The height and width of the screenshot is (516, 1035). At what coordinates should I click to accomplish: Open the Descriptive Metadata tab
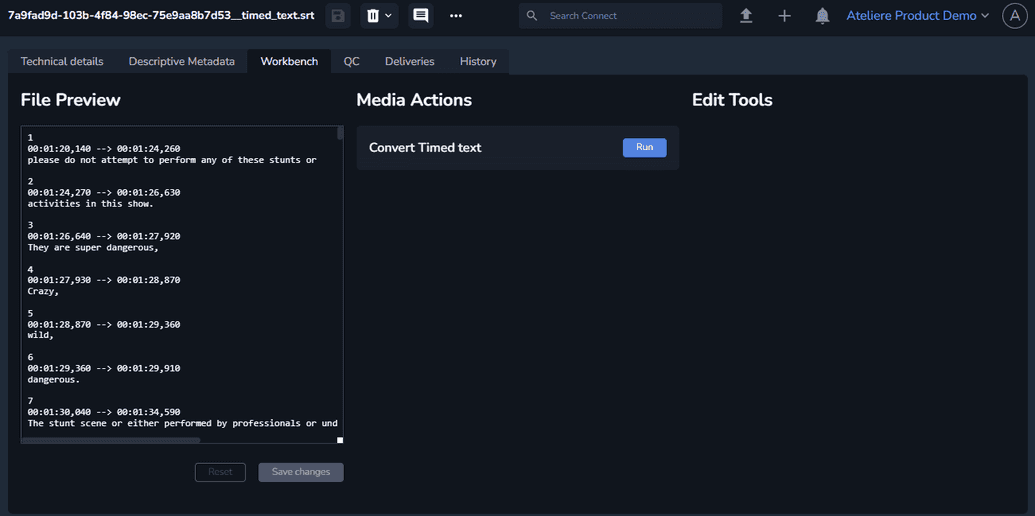coord(182,61)
